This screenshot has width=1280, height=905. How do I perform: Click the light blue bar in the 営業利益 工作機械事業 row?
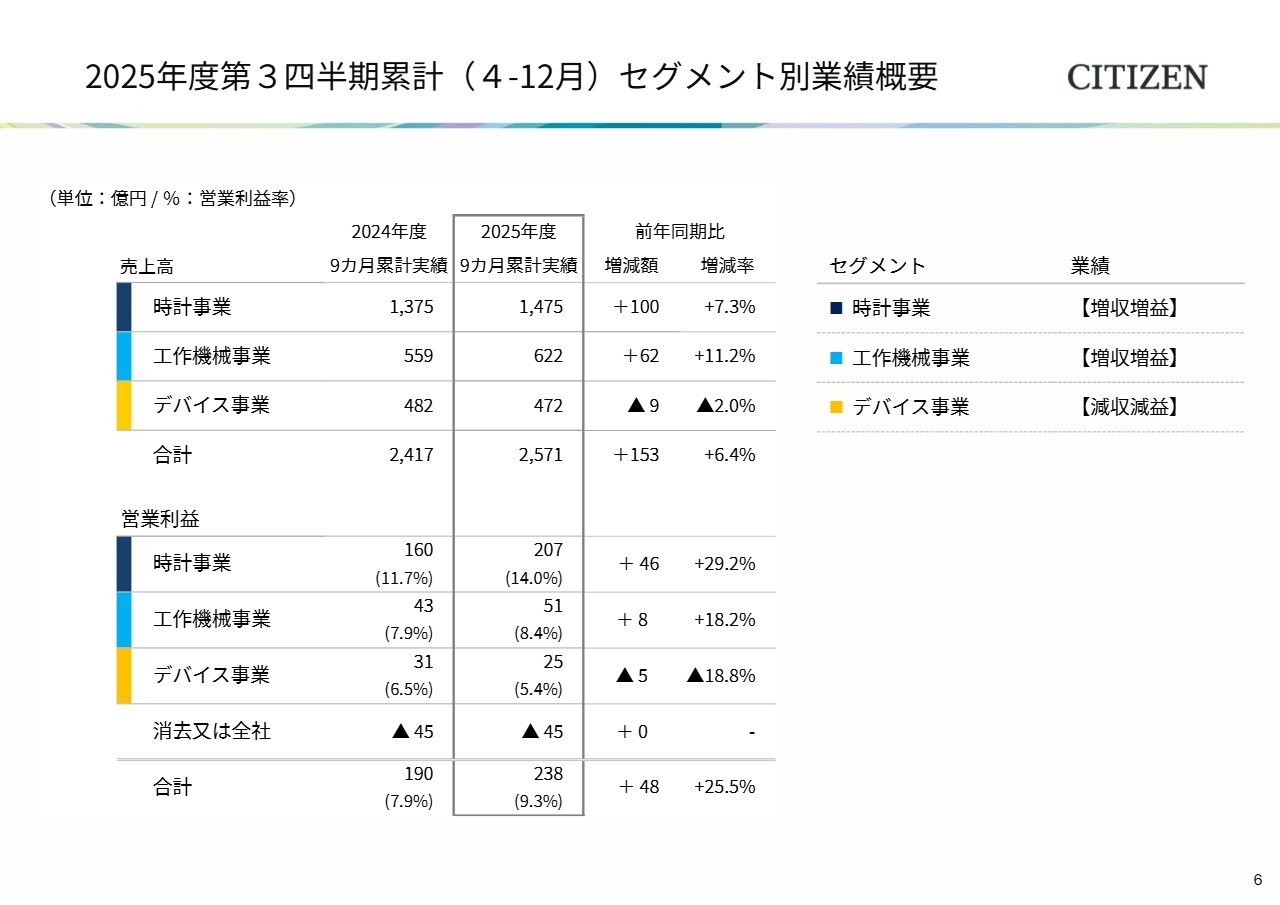click(x=124, y=619)
